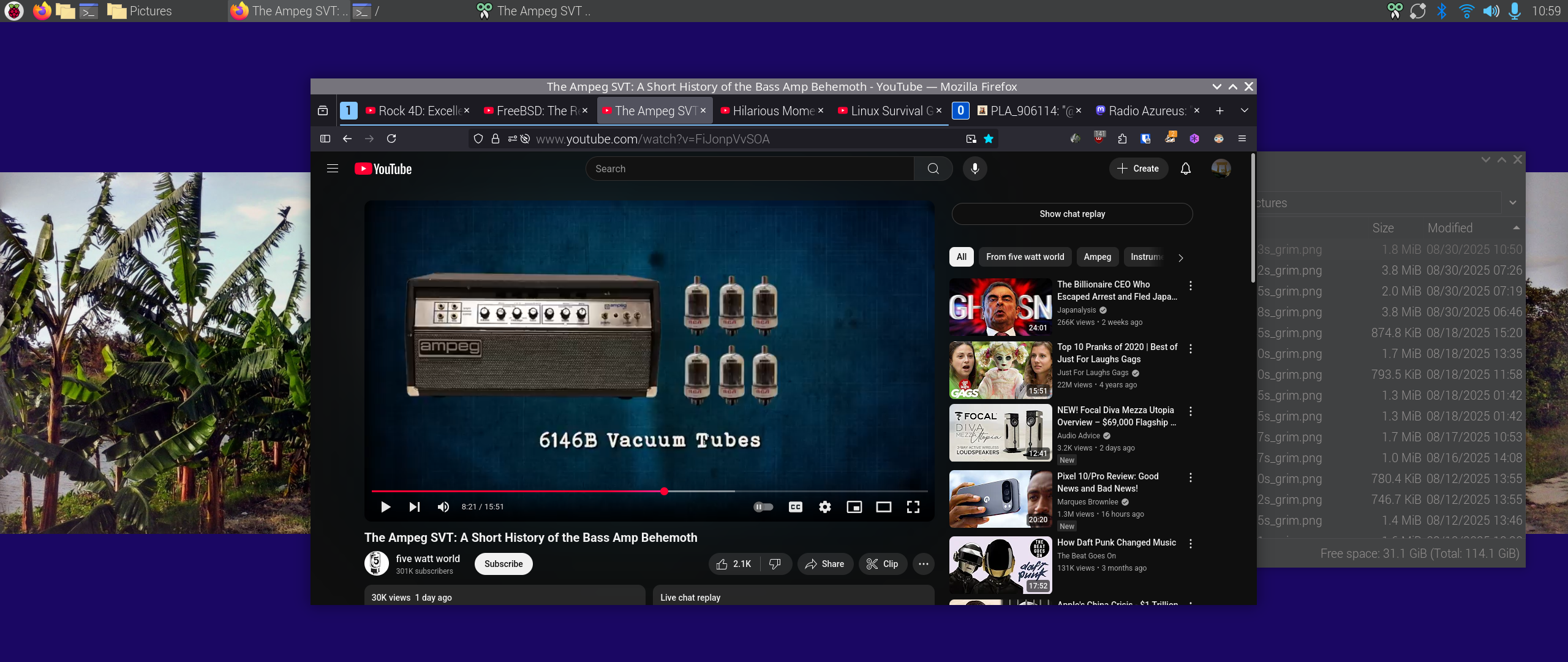This screenshot has height=662, width=1568.
Task: Sort file manager by Modified column
Action: pos(1473,228)
